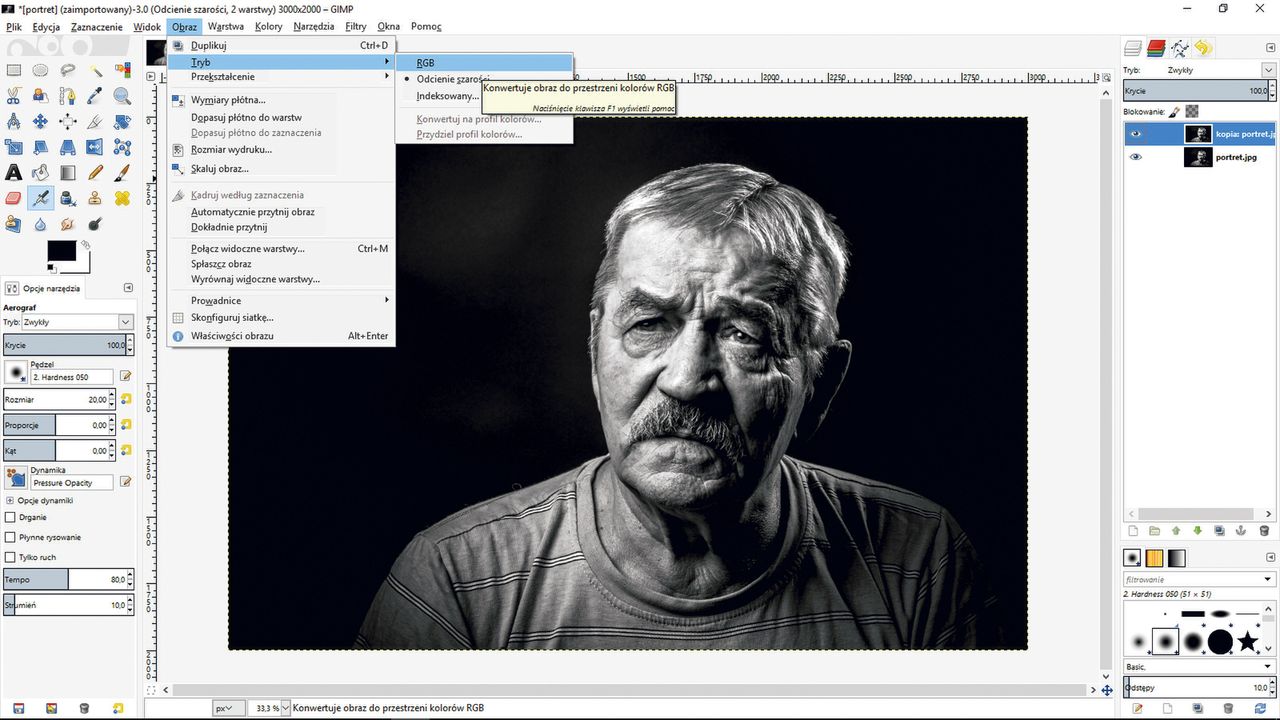Expand Opcje dynamiki section

10,500
